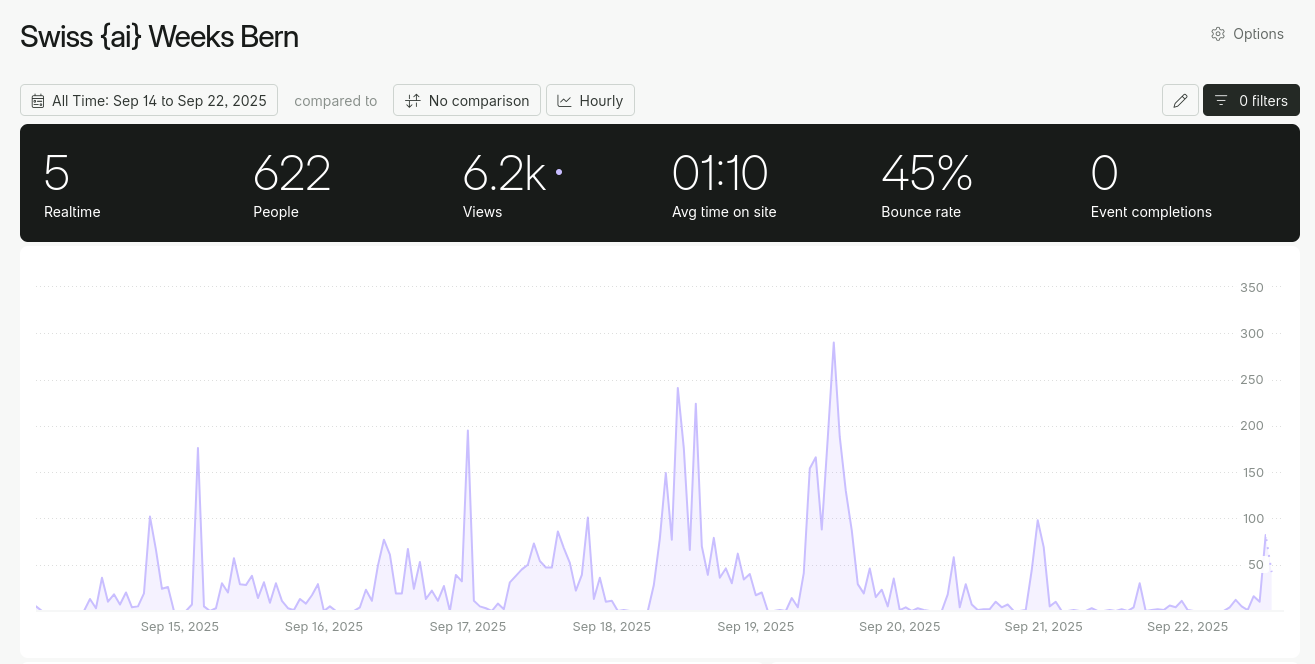Screen dimensions: 1315x664
Task: Click the Swiss {ai} Weeks Bern title
Action: pos(159,37)
